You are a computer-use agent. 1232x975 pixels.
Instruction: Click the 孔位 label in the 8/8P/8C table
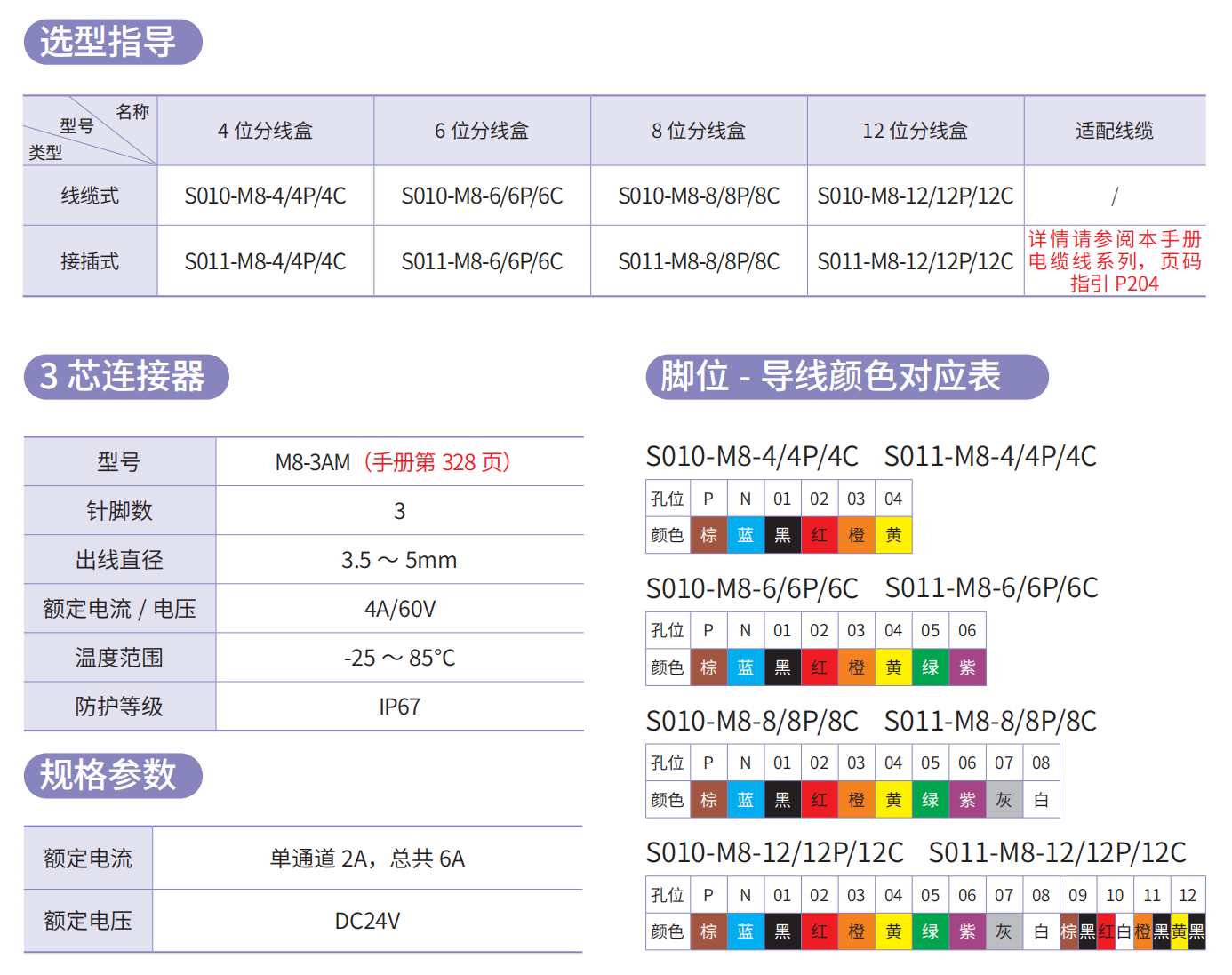coord(668,763)
